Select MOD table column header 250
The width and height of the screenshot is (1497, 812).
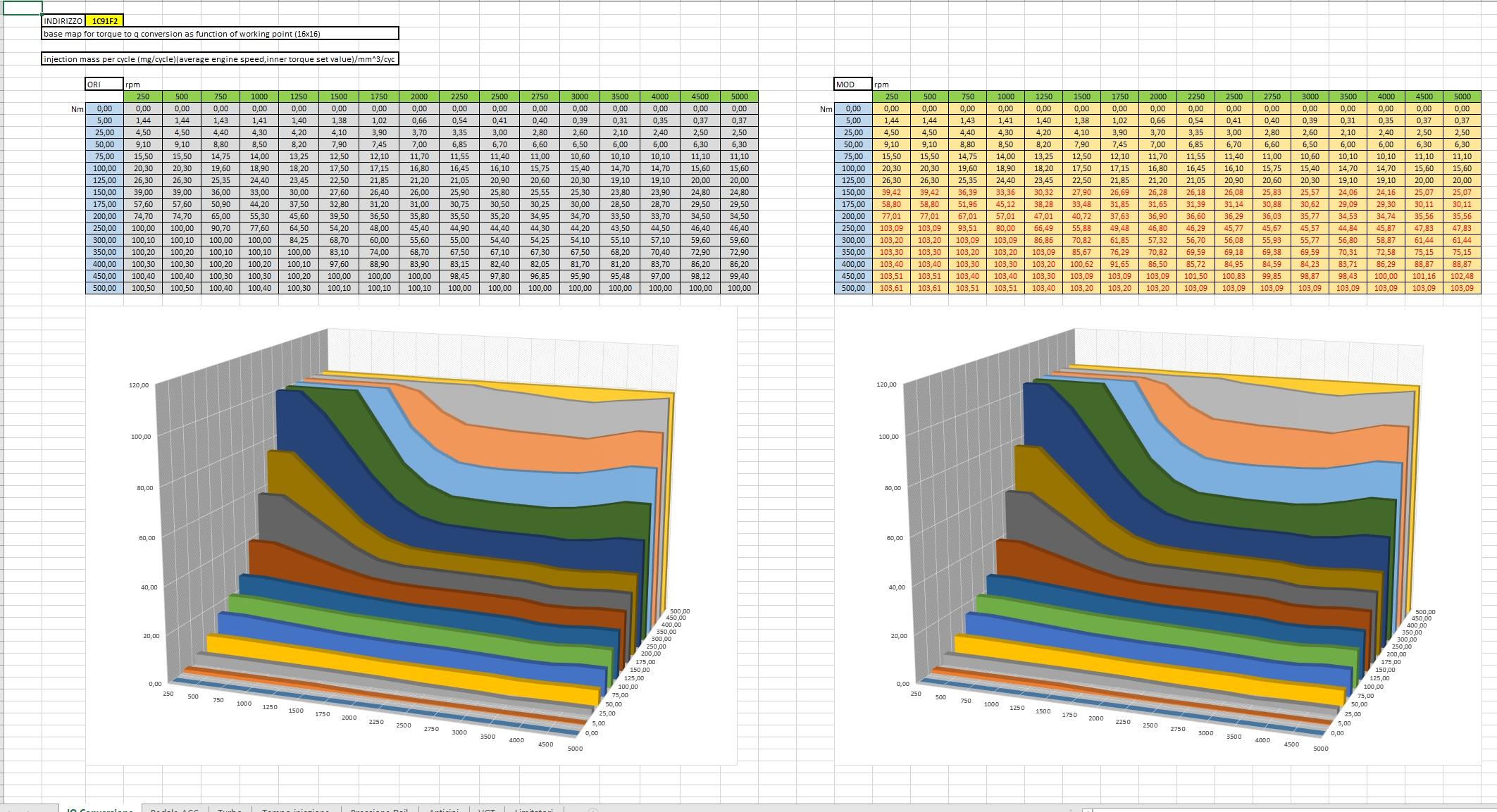click(x=892, y=96)
